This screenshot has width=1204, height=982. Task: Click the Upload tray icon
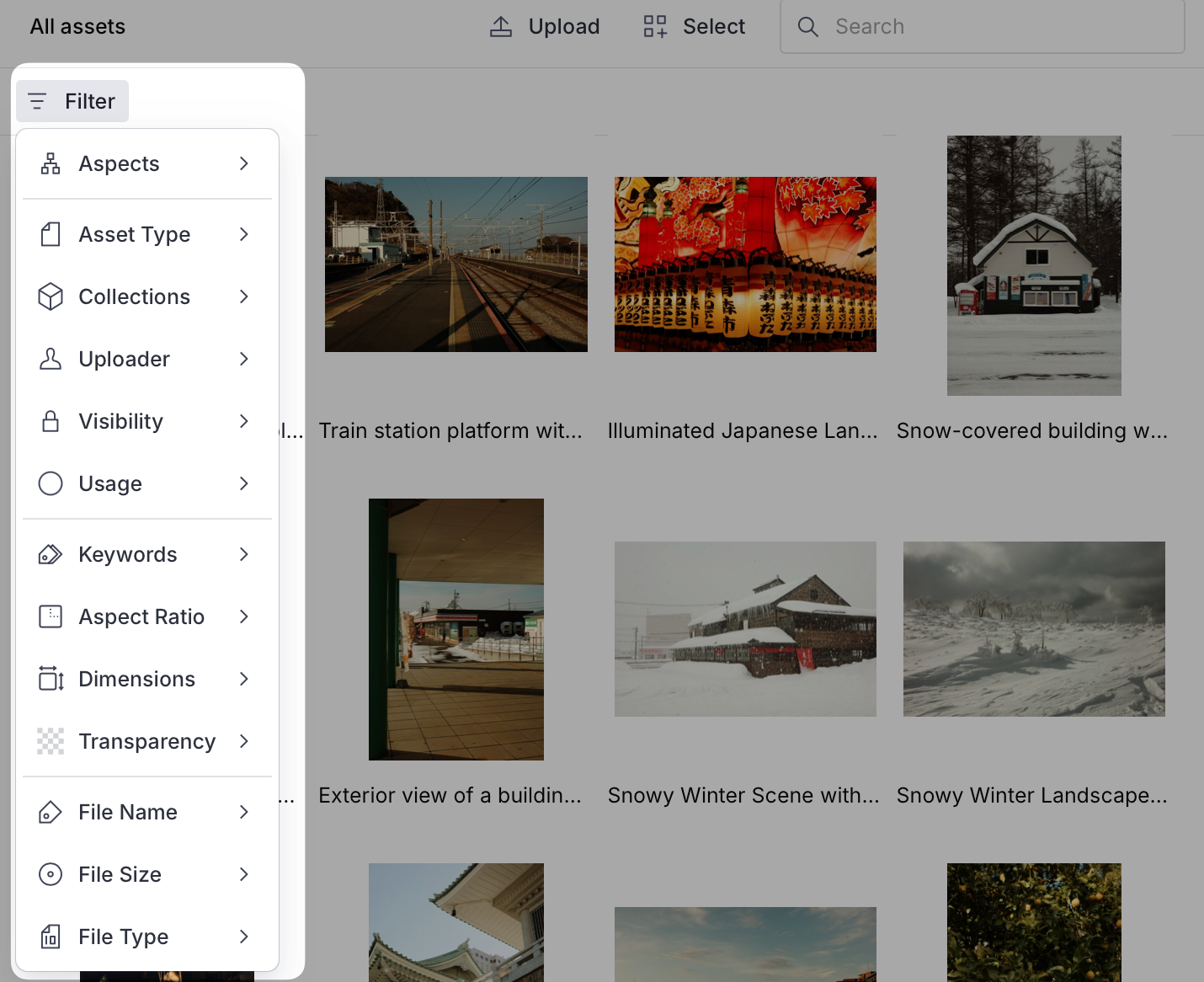(x=501, y=27)
